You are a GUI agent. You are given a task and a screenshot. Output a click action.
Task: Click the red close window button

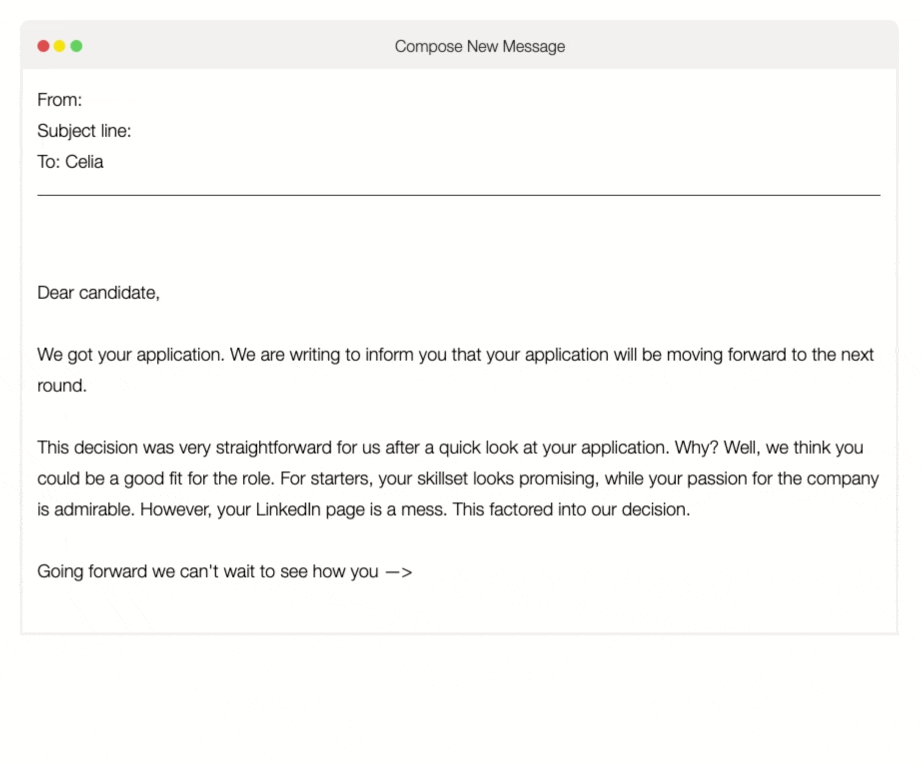(43, 46)
